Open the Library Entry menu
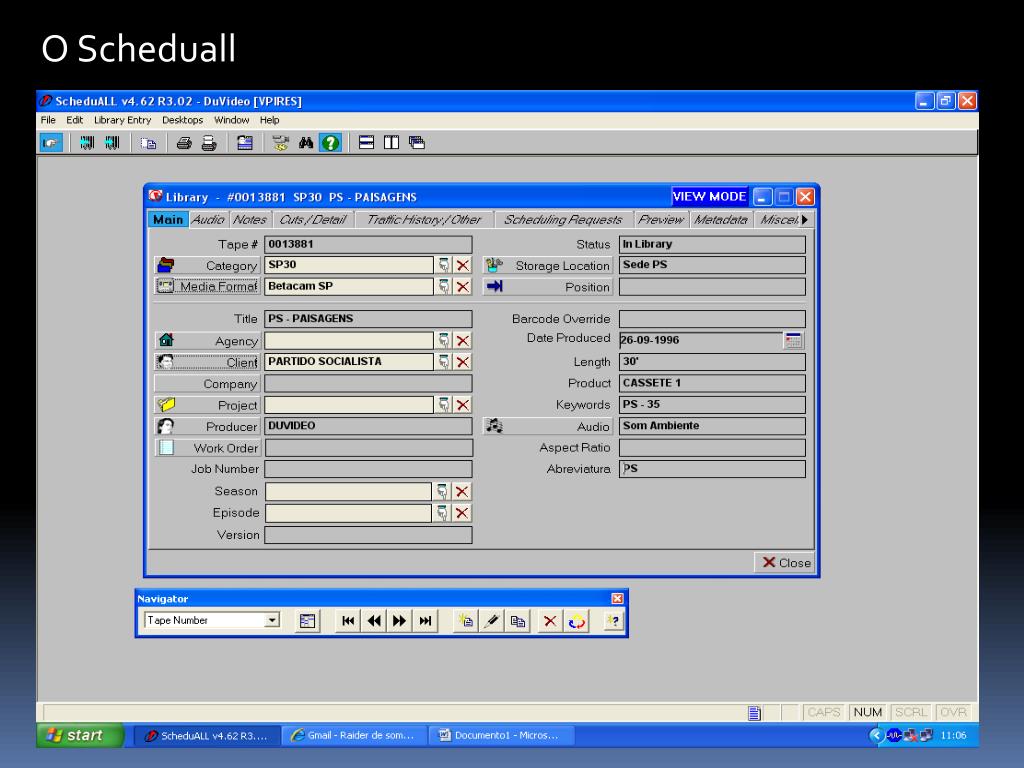The height and width of the screenshot is (768, 1024). click(x=122, y=120)
